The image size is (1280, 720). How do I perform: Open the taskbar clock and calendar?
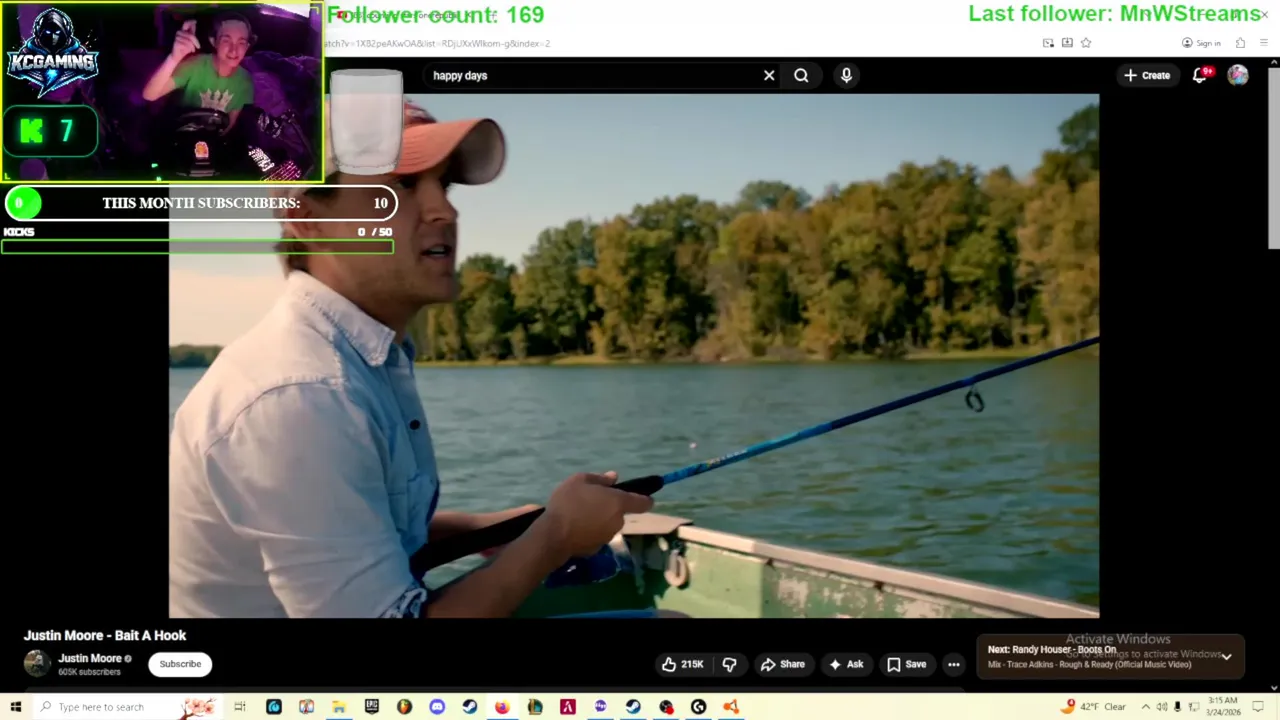tap(1223, 707)
